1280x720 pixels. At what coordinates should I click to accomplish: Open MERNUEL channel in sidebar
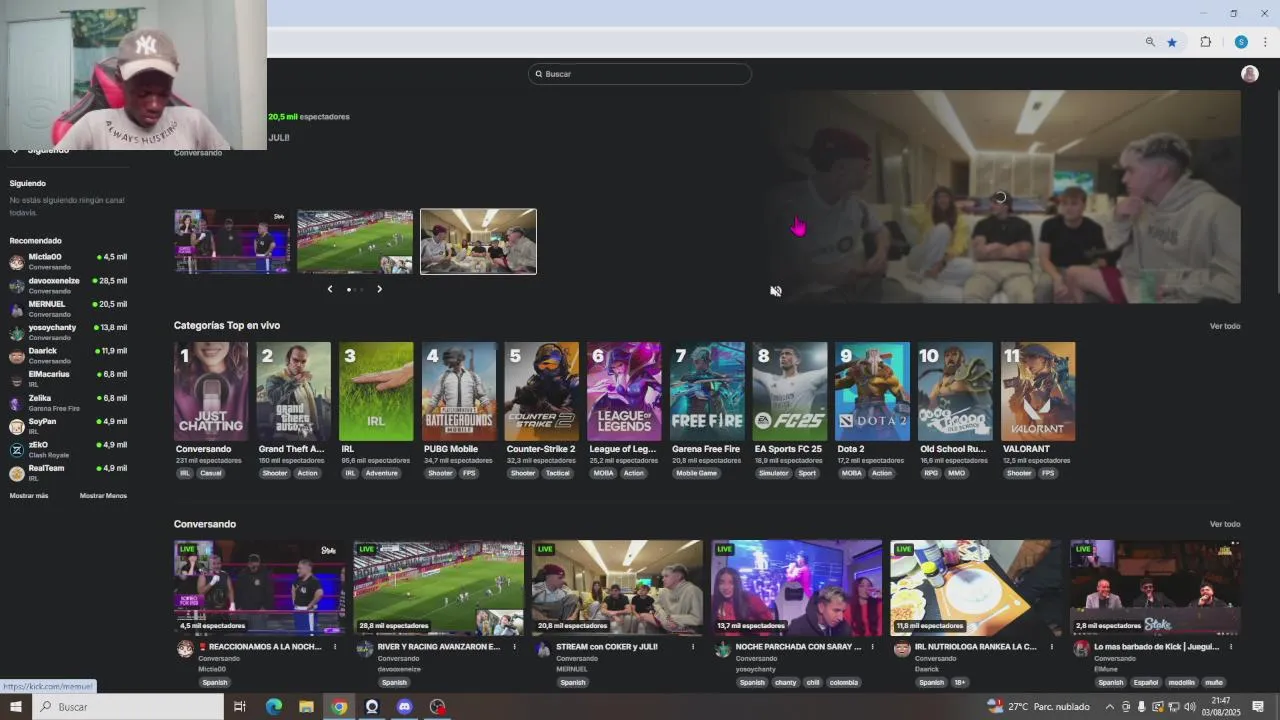(x=68, y=309)
